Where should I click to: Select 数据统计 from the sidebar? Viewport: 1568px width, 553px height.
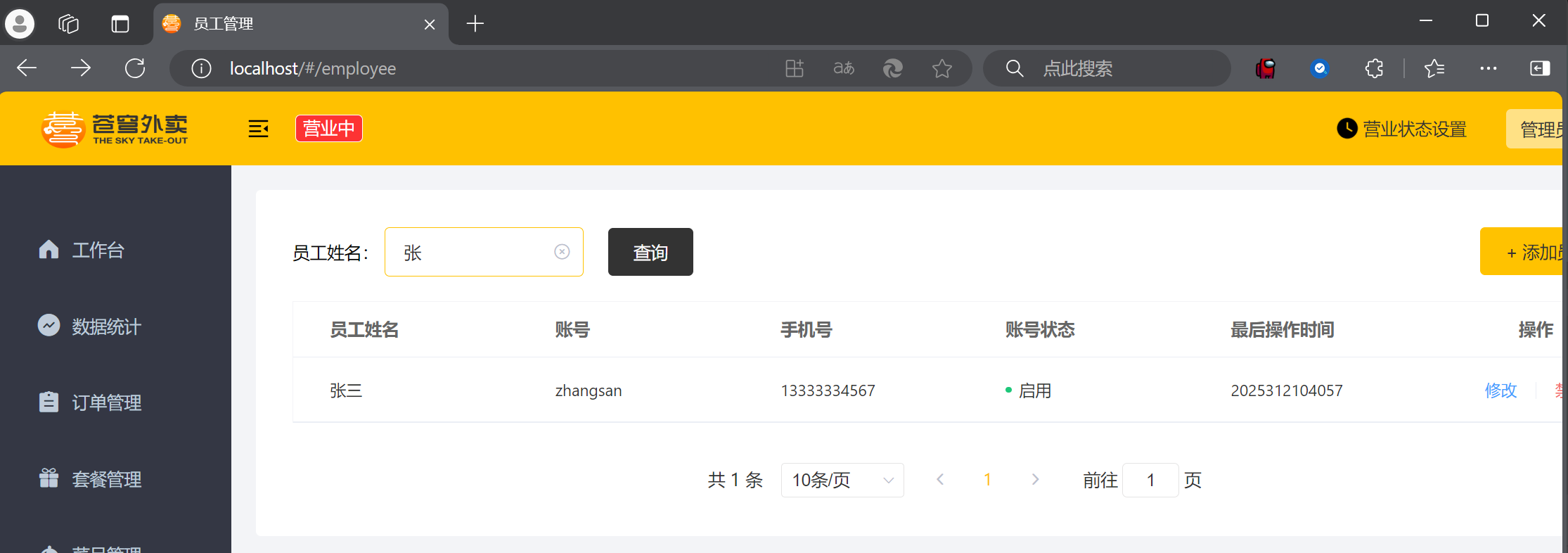click(x=106, y=326)
